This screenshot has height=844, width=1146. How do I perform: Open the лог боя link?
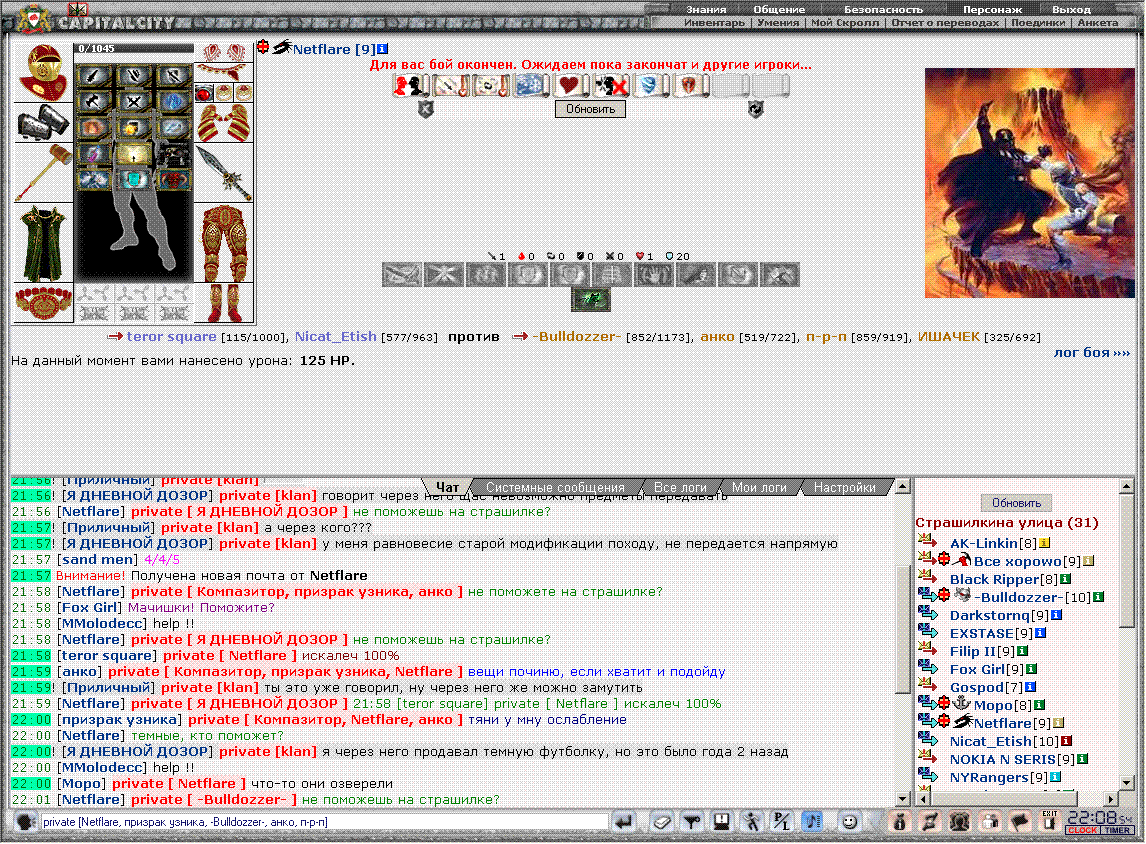(1091, 352)
